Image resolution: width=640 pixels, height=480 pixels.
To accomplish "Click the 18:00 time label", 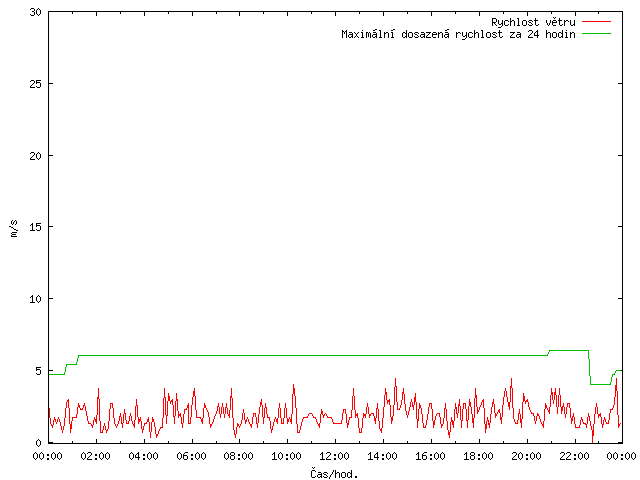I will point(478,456).
